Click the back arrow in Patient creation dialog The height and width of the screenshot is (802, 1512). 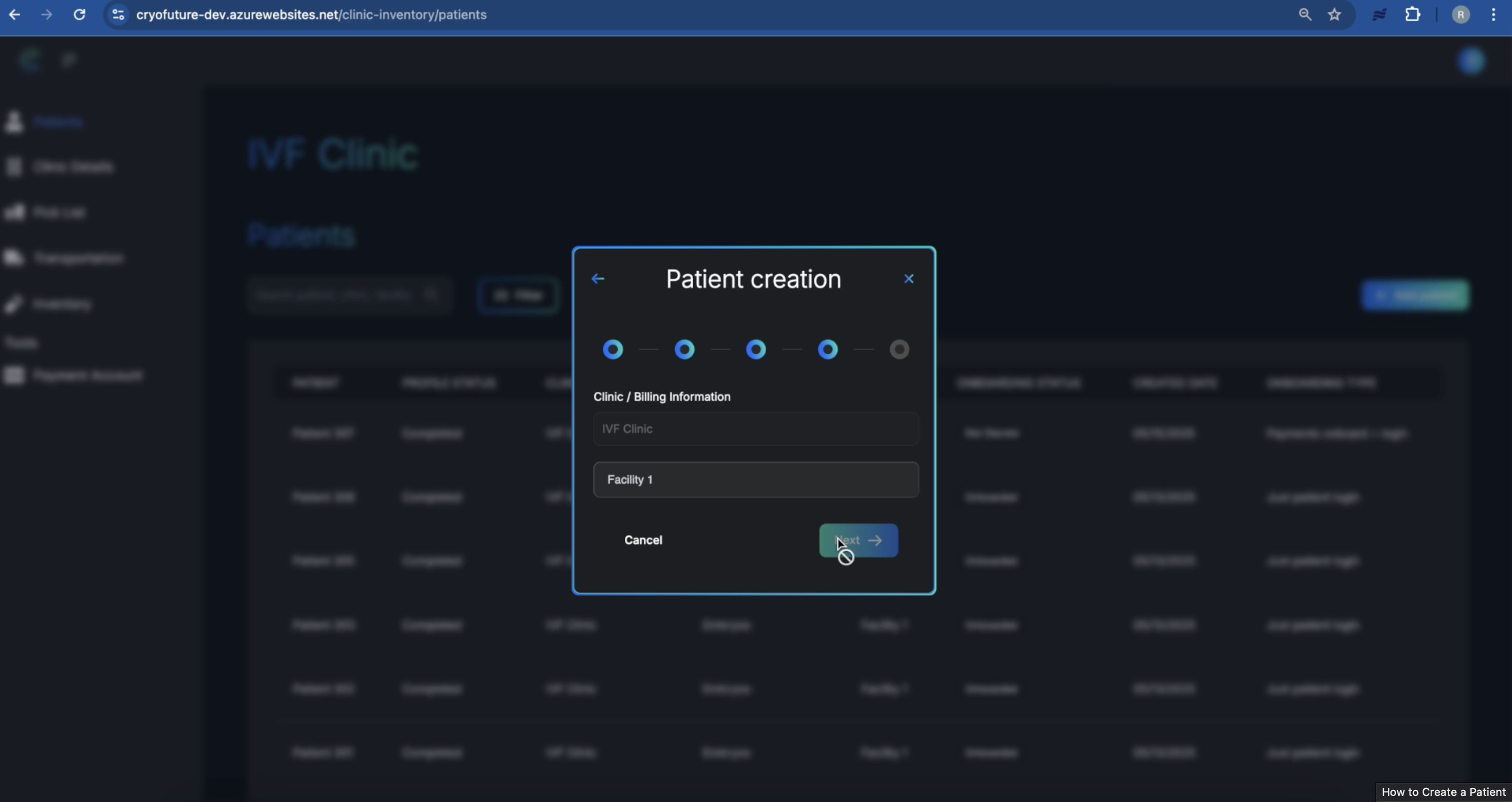pos(598,279)
